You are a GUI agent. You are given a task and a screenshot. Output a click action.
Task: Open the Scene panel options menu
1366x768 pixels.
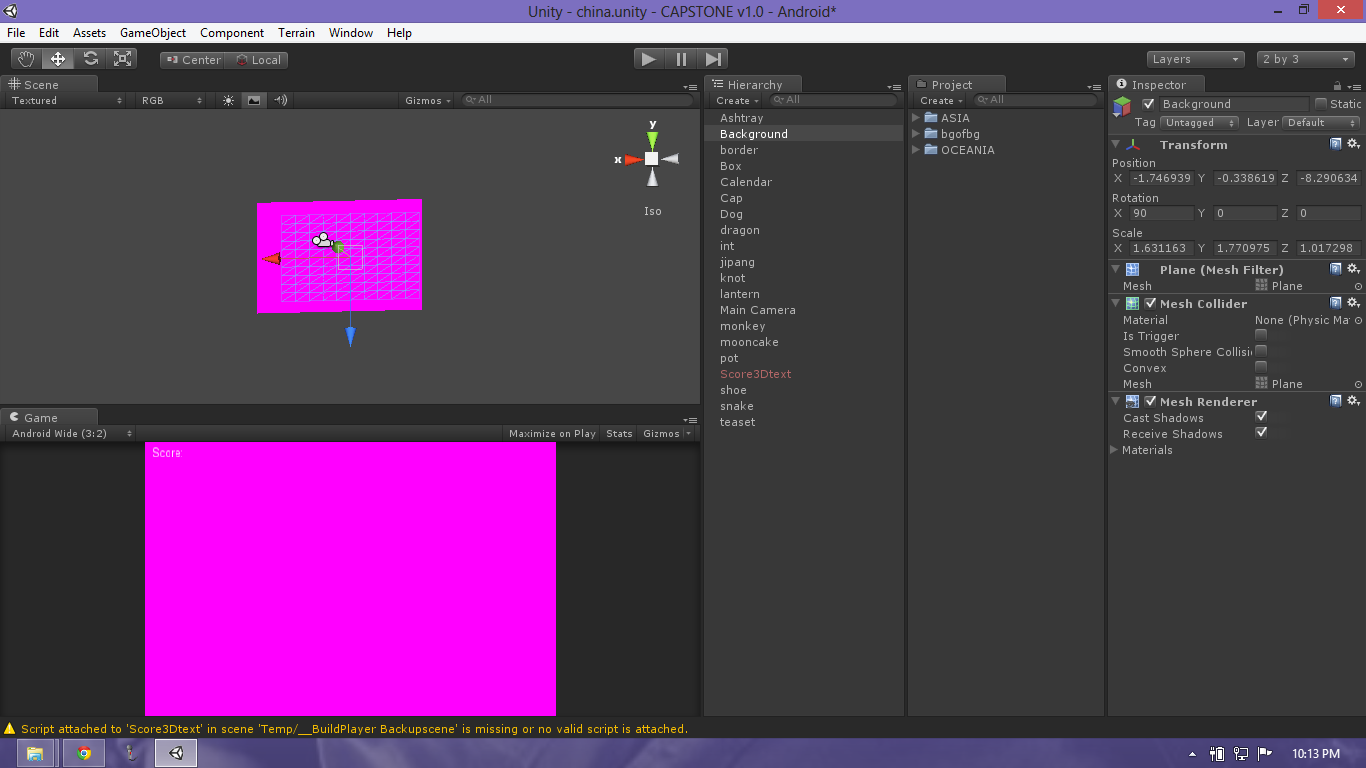(x=690, y=86)
